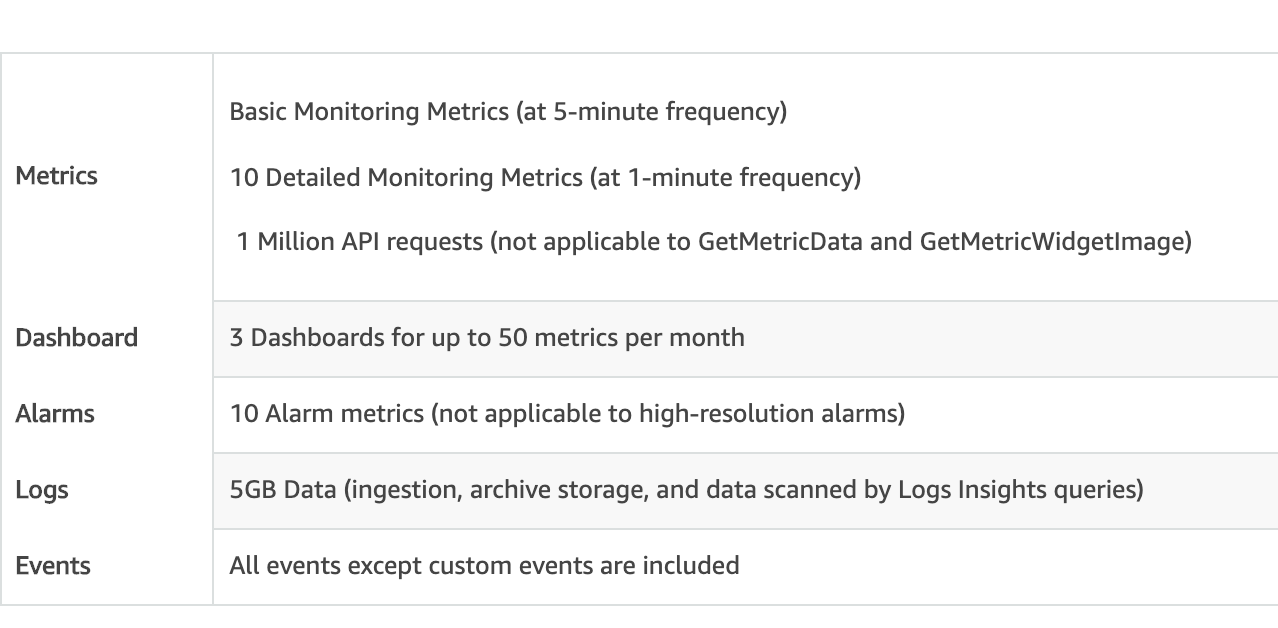The image size is (1278, 628).
Task: Click the Dashboard row label
Action: pos(77,338)
